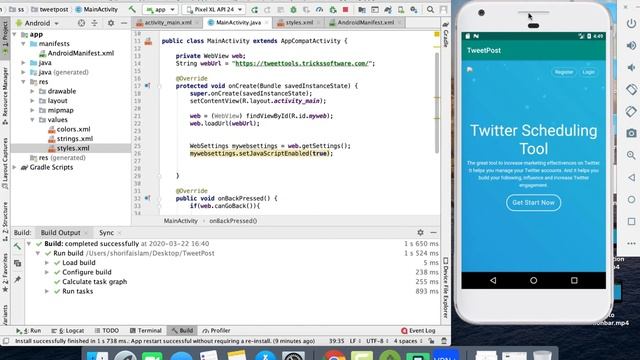The width and height of the screenshot is (640, 360).
Task: Tap Get Start Now button in emulator
Action: 533,203
